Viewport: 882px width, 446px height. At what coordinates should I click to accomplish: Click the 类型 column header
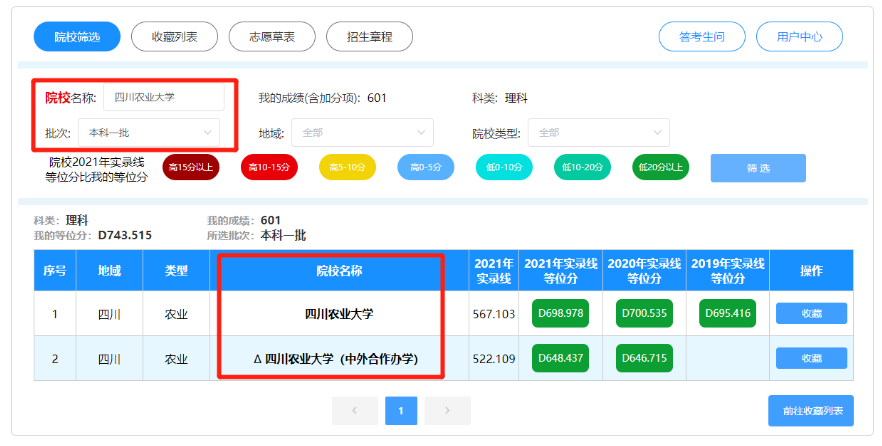click(x=176, y=271)
